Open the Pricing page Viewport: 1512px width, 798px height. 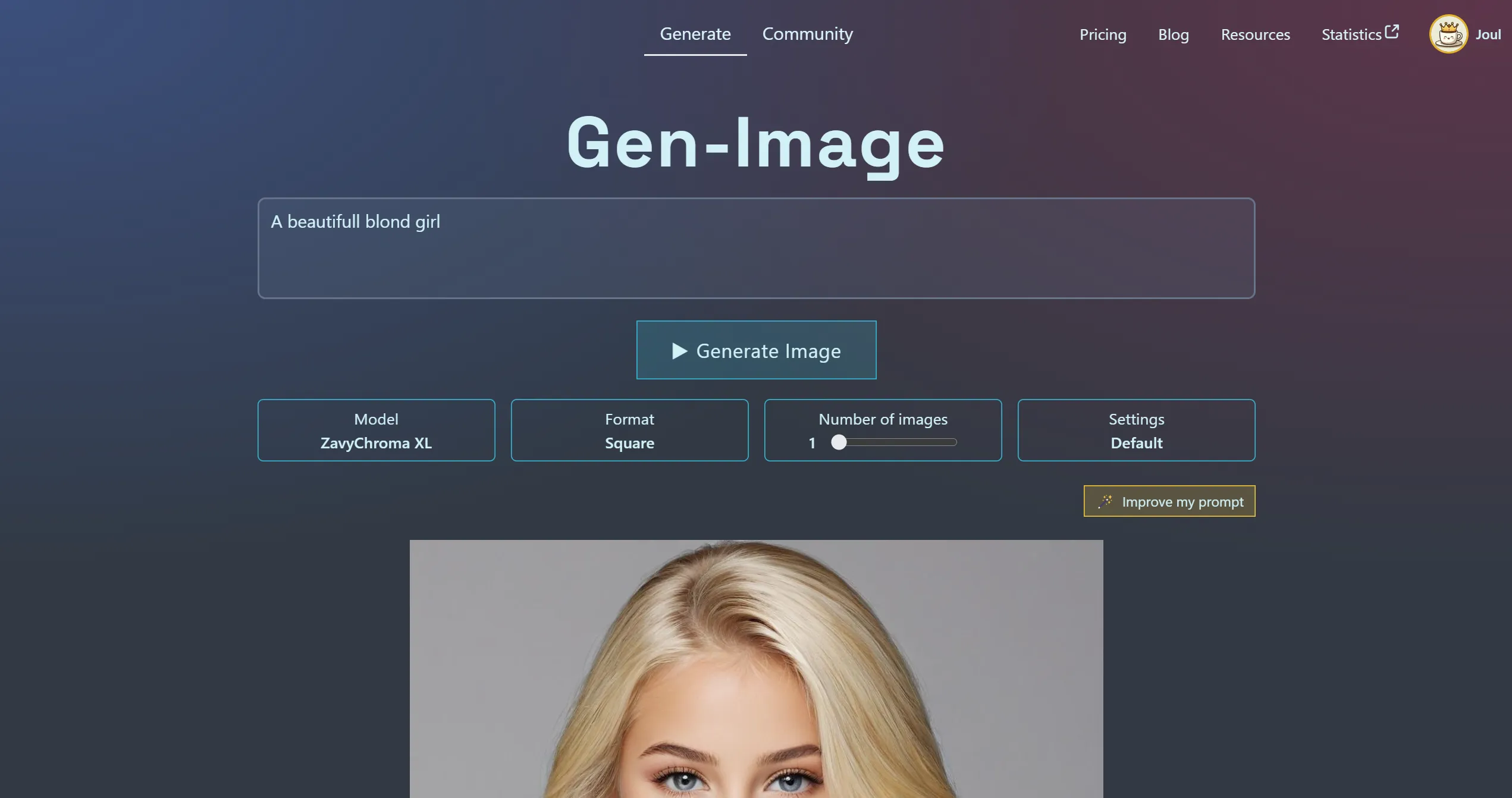pos(1102,34)
